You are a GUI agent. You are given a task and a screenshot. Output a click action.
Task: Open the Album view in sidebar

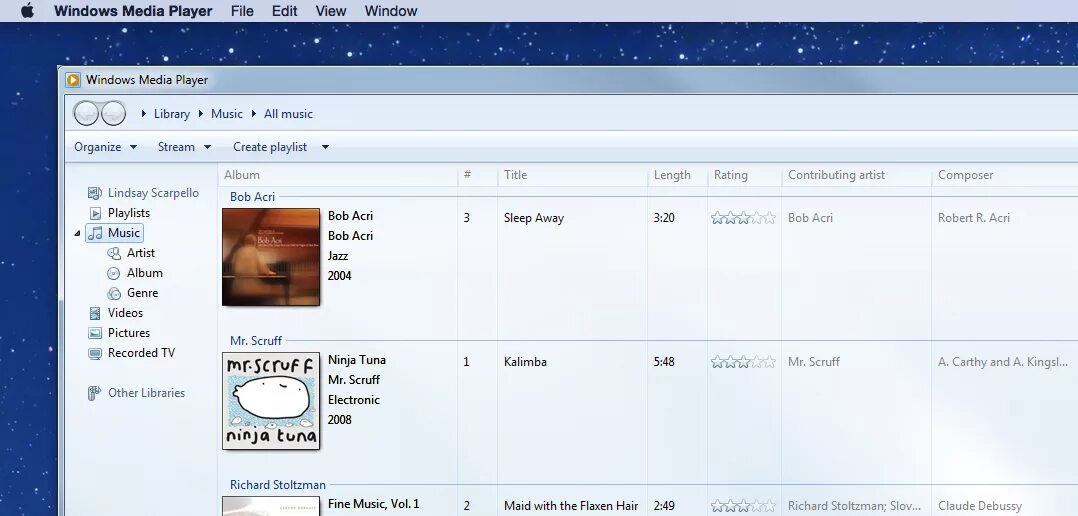[145, 273]
